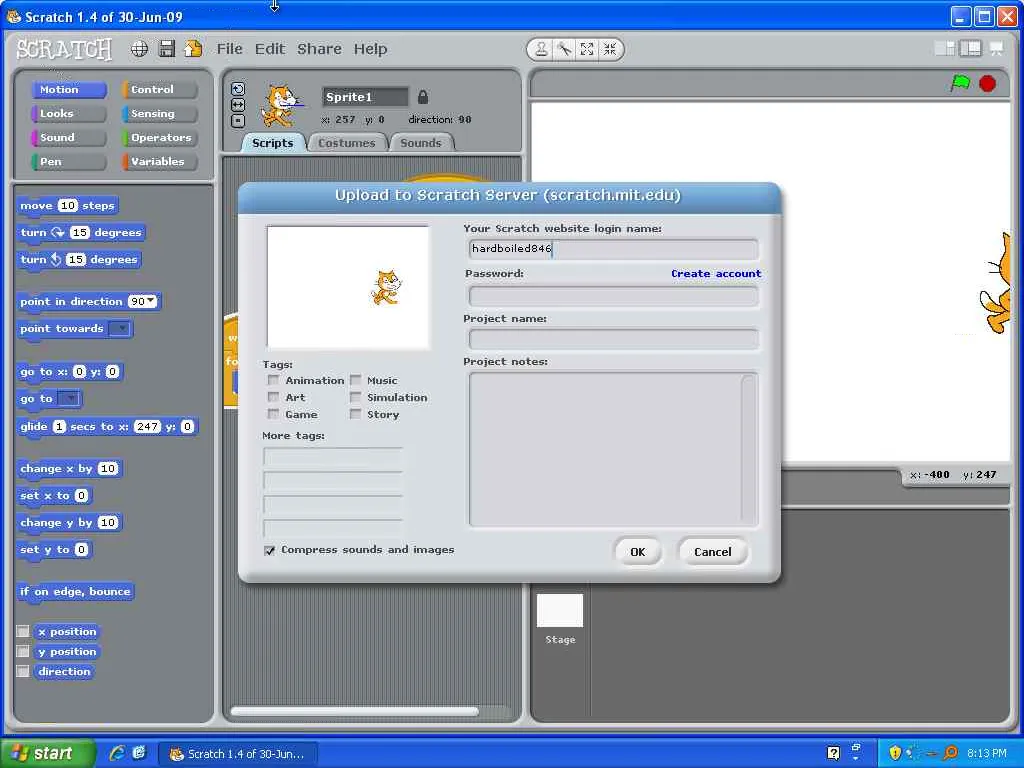Image resolution: width=1024 pixels, height=768 pixels.
Task: Switch to small stage view
Action: pos(945,48)
